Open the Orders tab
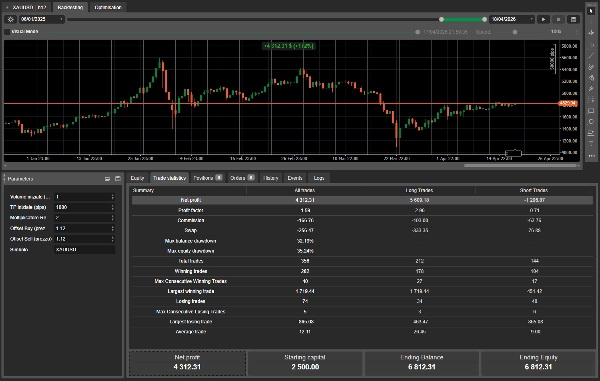The height and width of the screenshot is (381, 600). (242, 178)
